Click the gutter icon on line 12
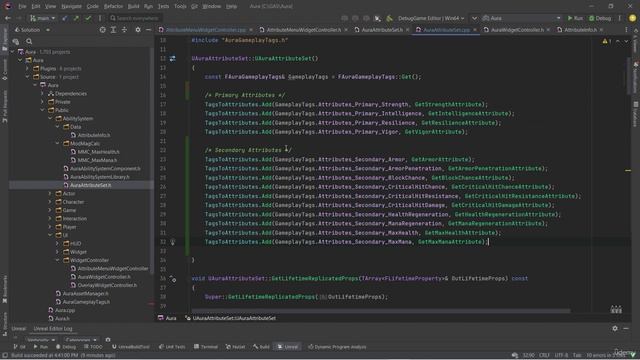The image size is (640, 360). 173,59
